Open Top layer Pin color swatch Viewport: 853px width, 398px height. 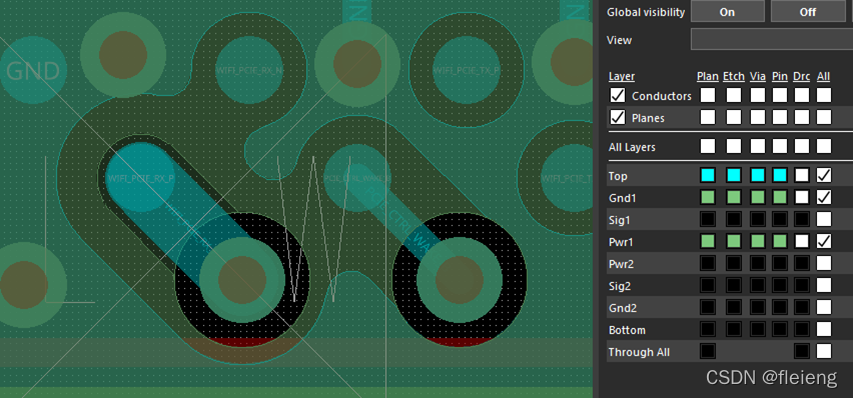pyautogui.click(x=780, y=175)
